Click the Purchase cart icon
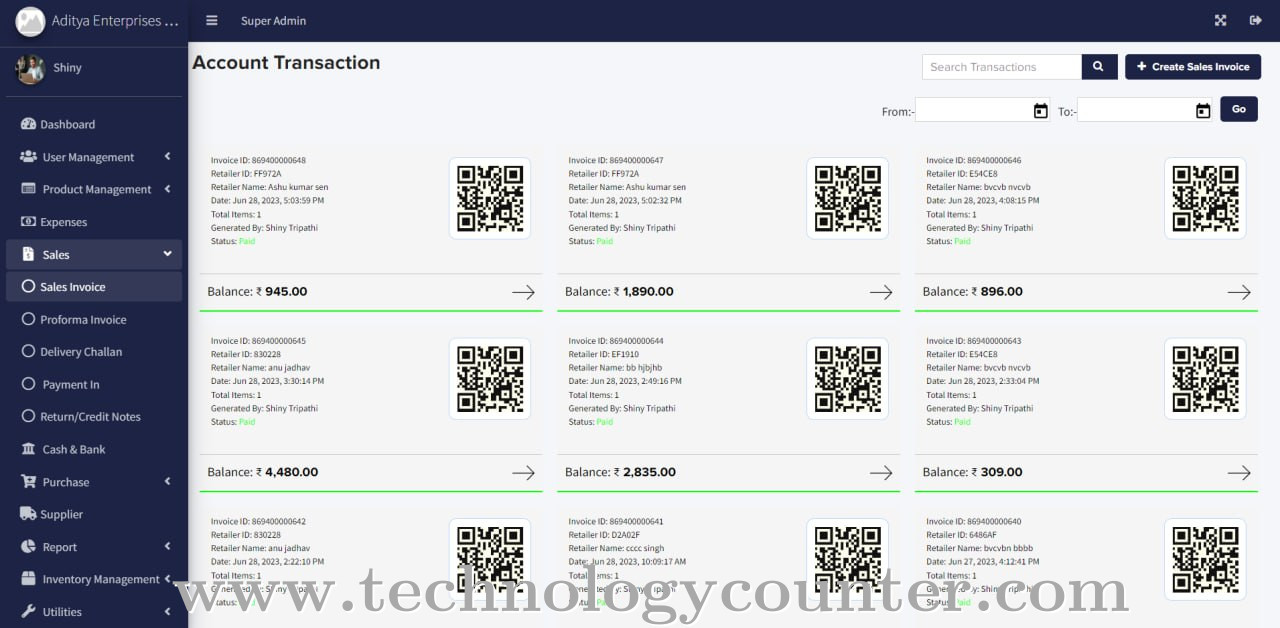This screenshot has height=628, width=1280. point(28,482)
